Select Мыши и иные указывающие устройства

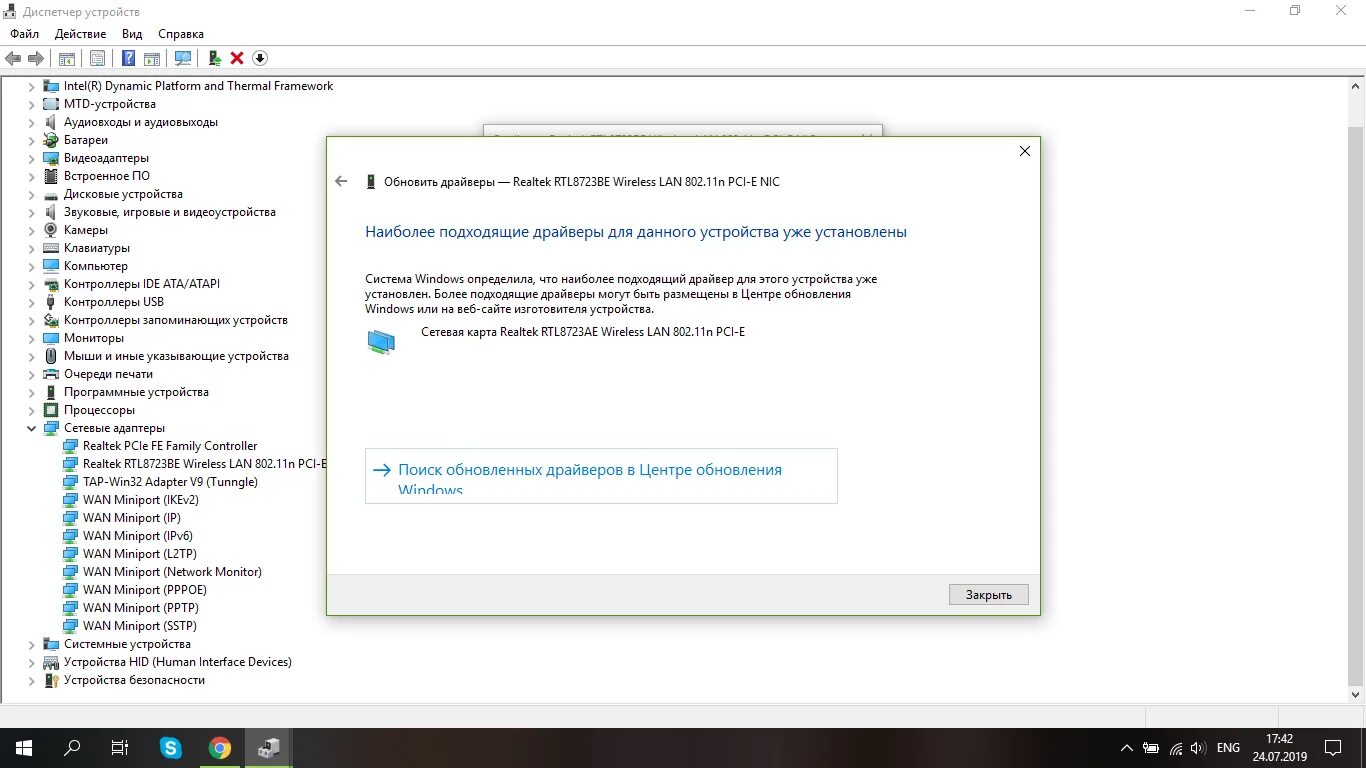[x=176, y=356]
